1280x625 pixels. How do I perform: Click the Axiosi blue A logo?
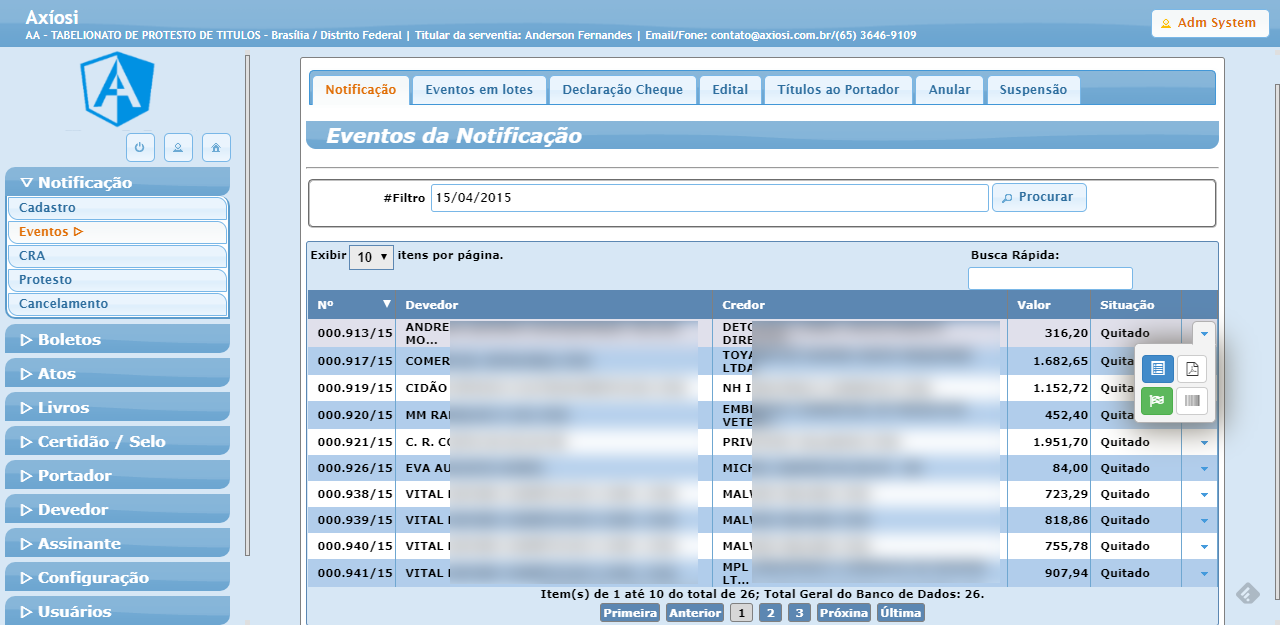click(x=117, y=90)
